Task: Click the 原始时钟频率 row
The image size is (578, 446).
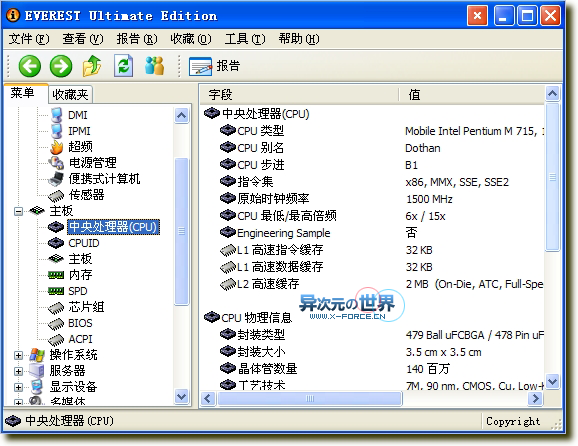Action: (x=372, y=199)
